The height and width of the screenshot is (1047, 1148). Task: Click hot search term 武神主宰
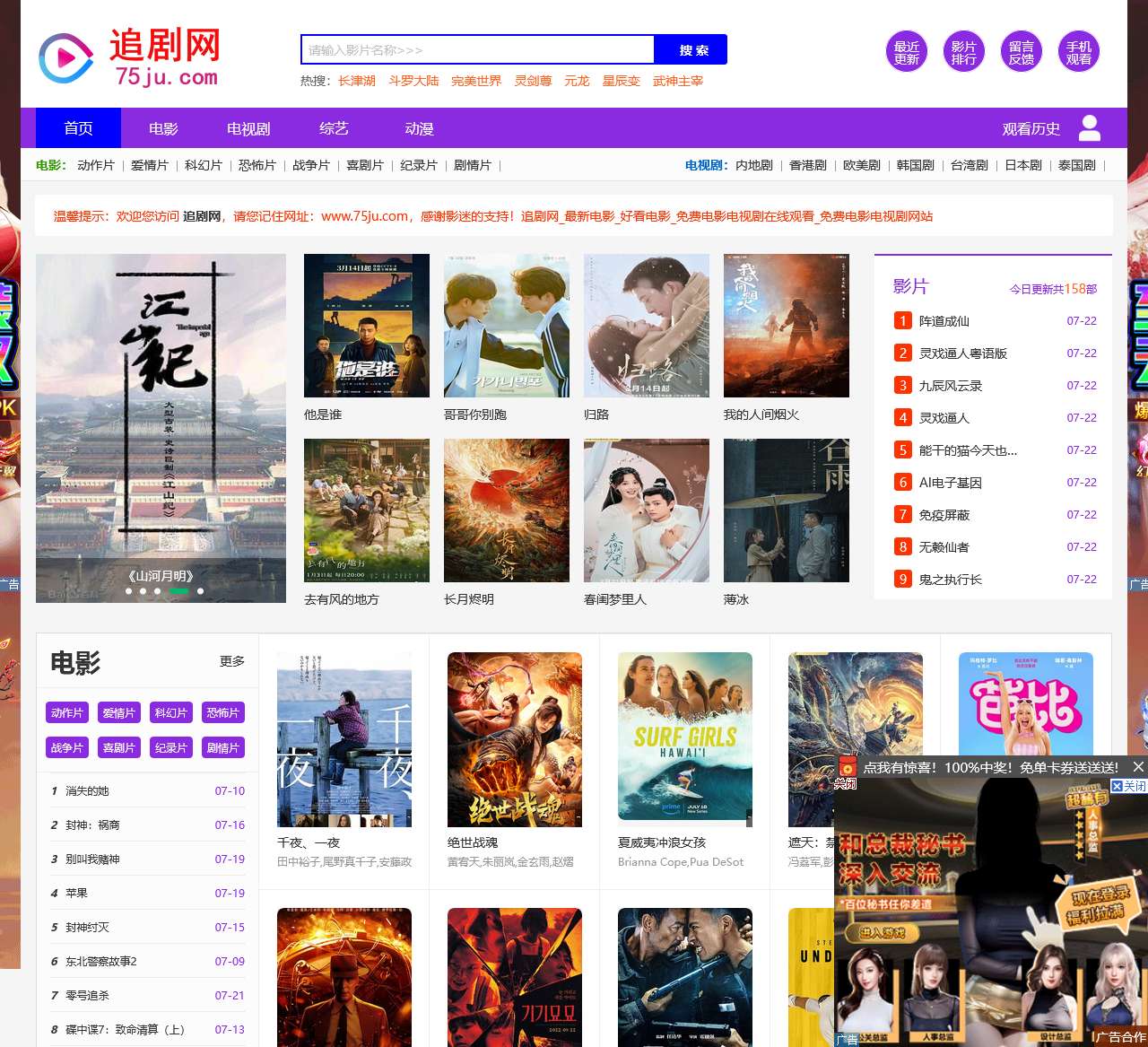click(678, 81)
